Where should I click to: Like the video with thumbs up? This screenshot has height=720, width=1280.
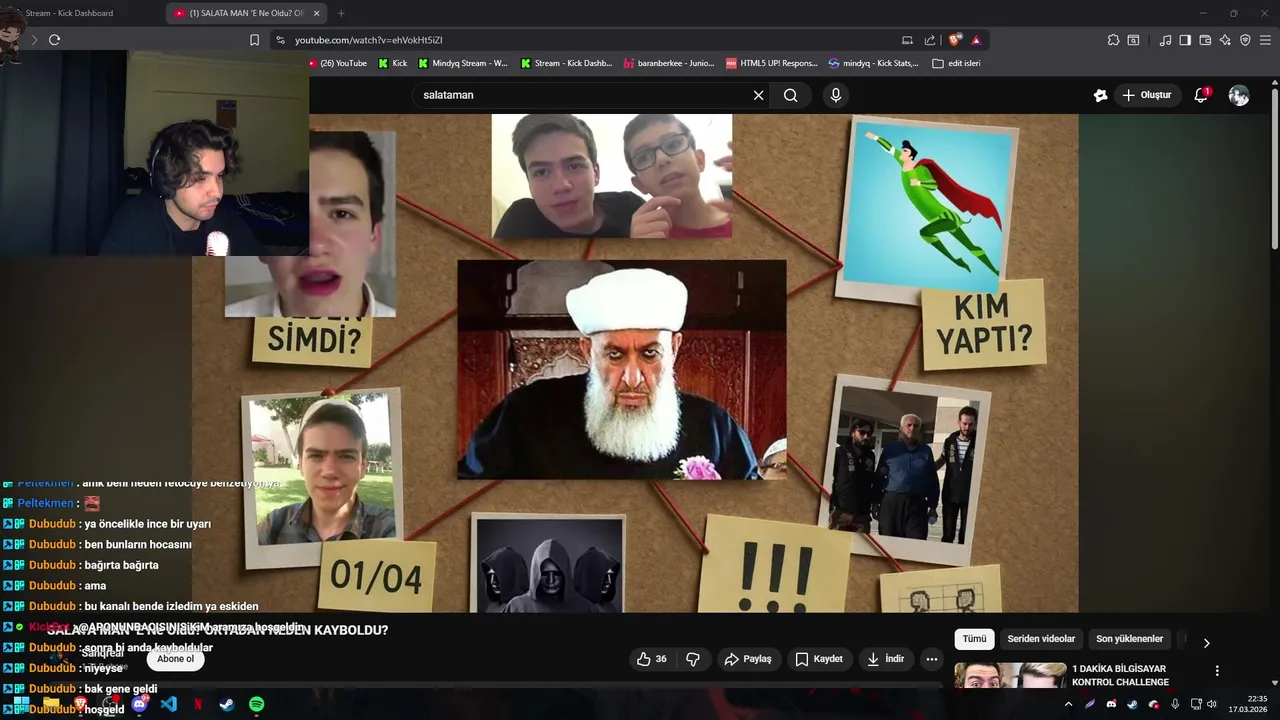[x=652, y=659]
